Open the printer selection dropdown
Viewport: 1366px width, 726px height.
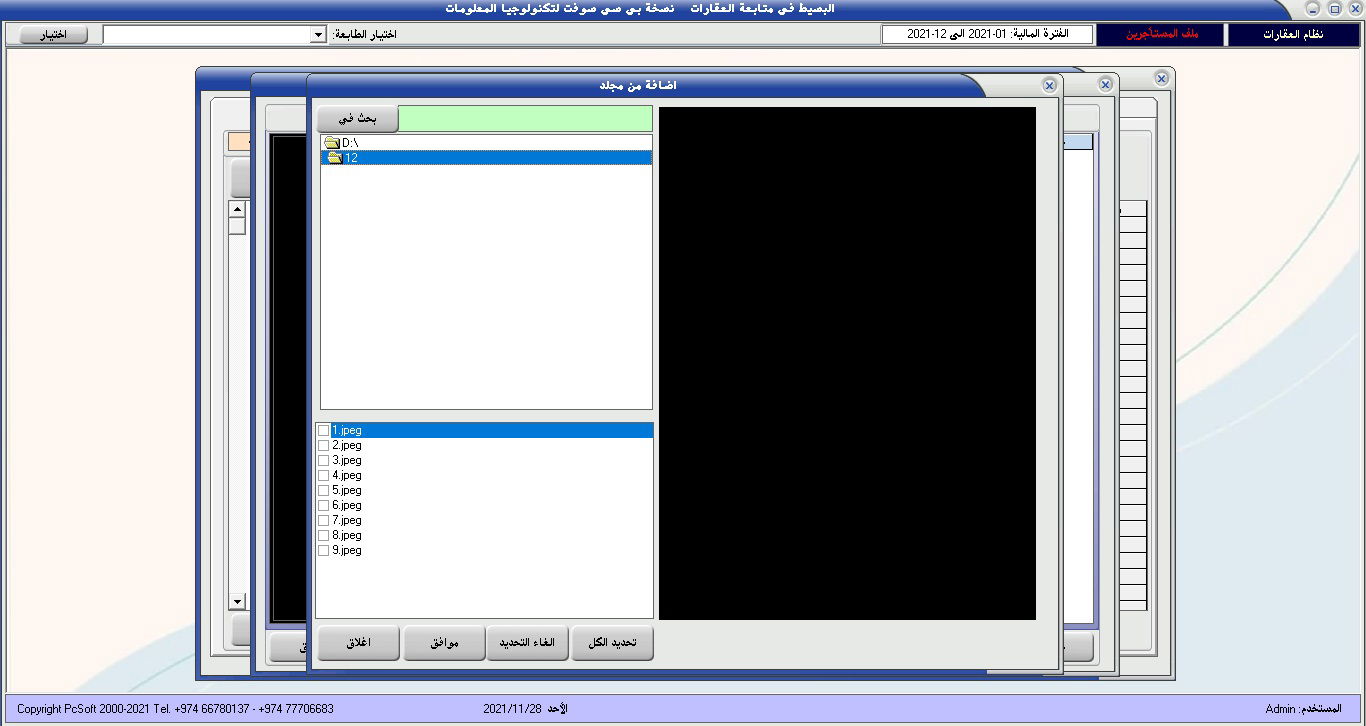point(318,35)
